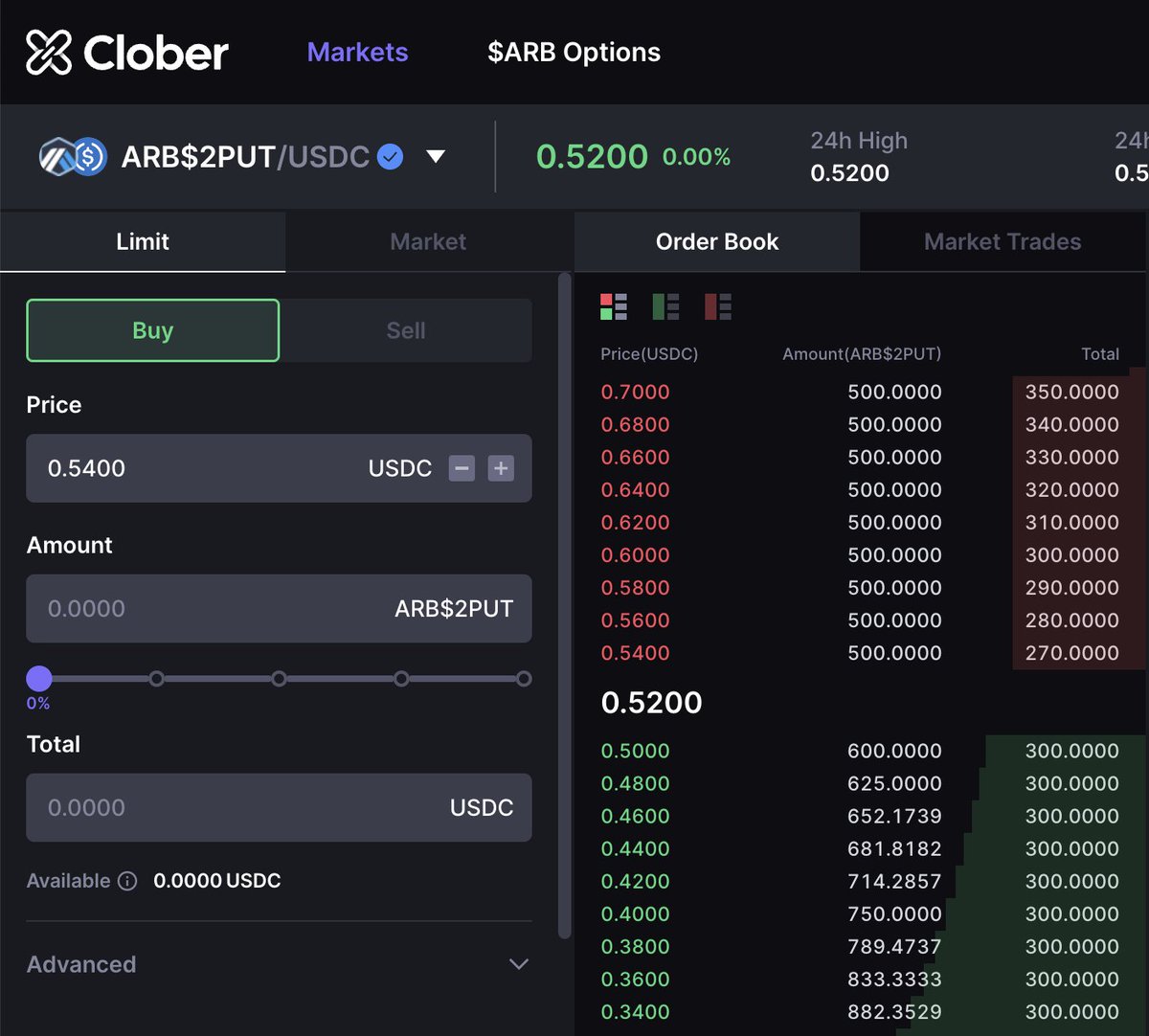The width and height of the screenshot is (1149, 1036).
Task: Click the Total column header
Action: point(1100,354)
